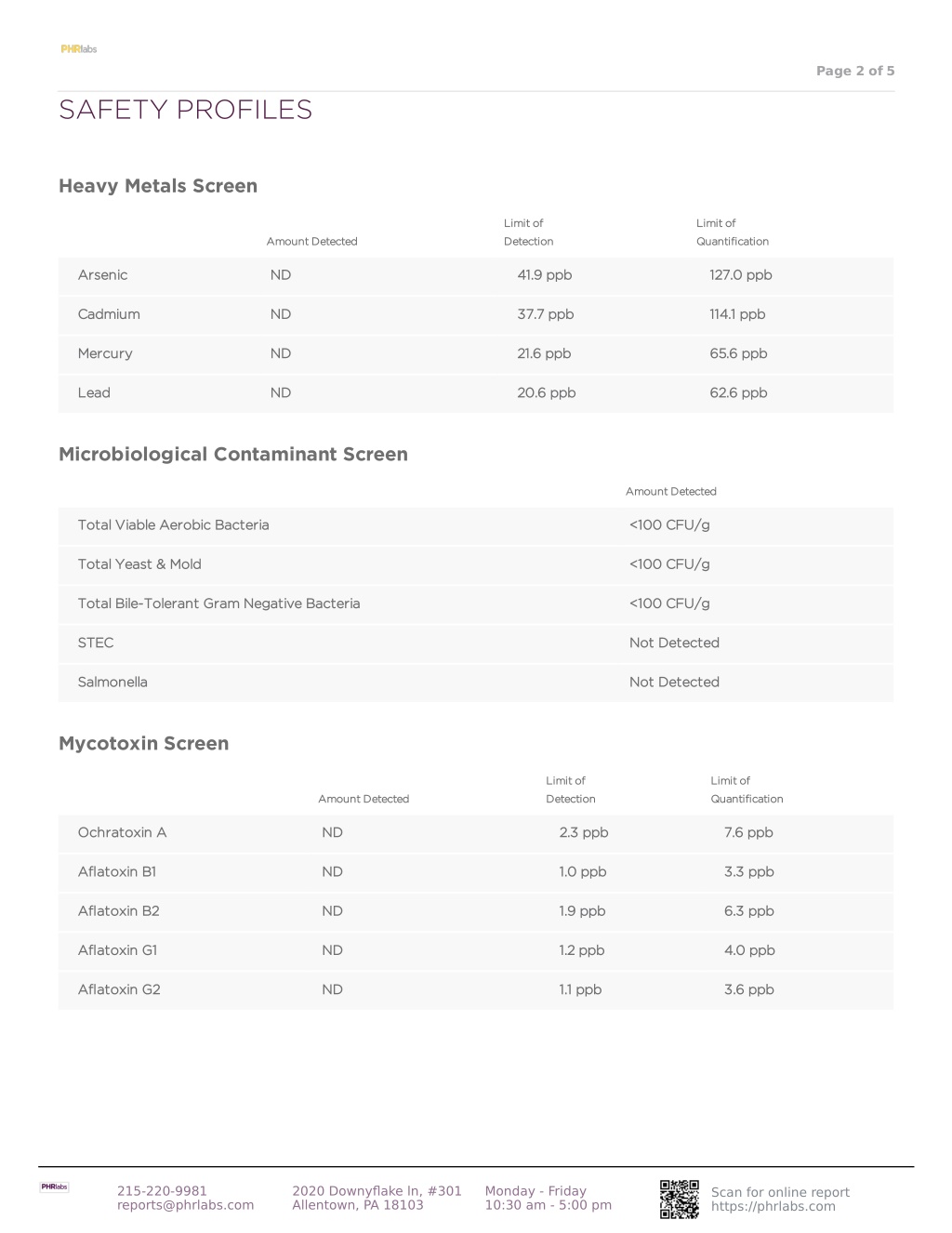
Task: Click the Page 2 of 5 indicator
Action: pos(855,71)
